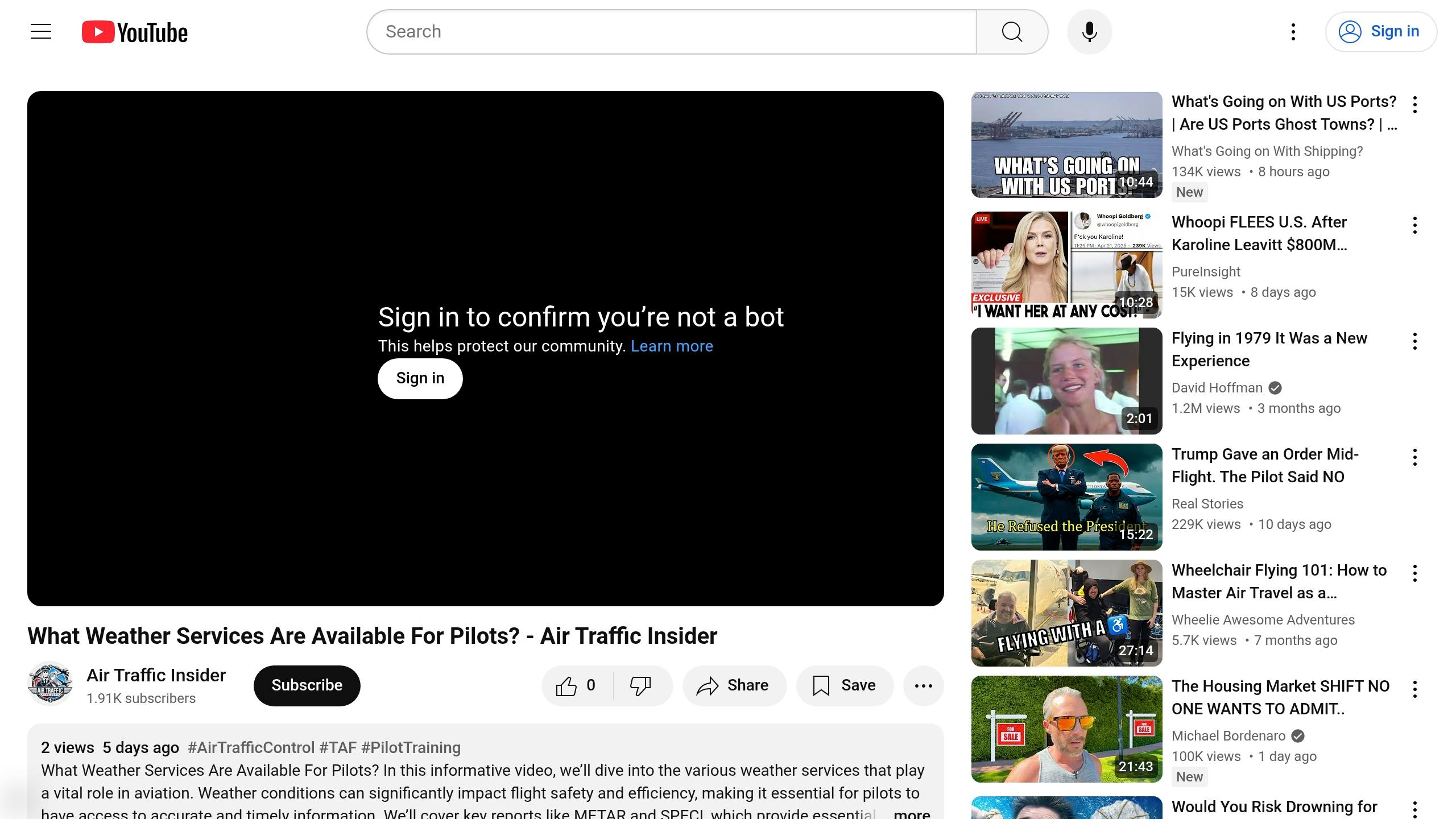
Task: Open Michael Bordenaro channel name
Action: tap(1228, 736)
